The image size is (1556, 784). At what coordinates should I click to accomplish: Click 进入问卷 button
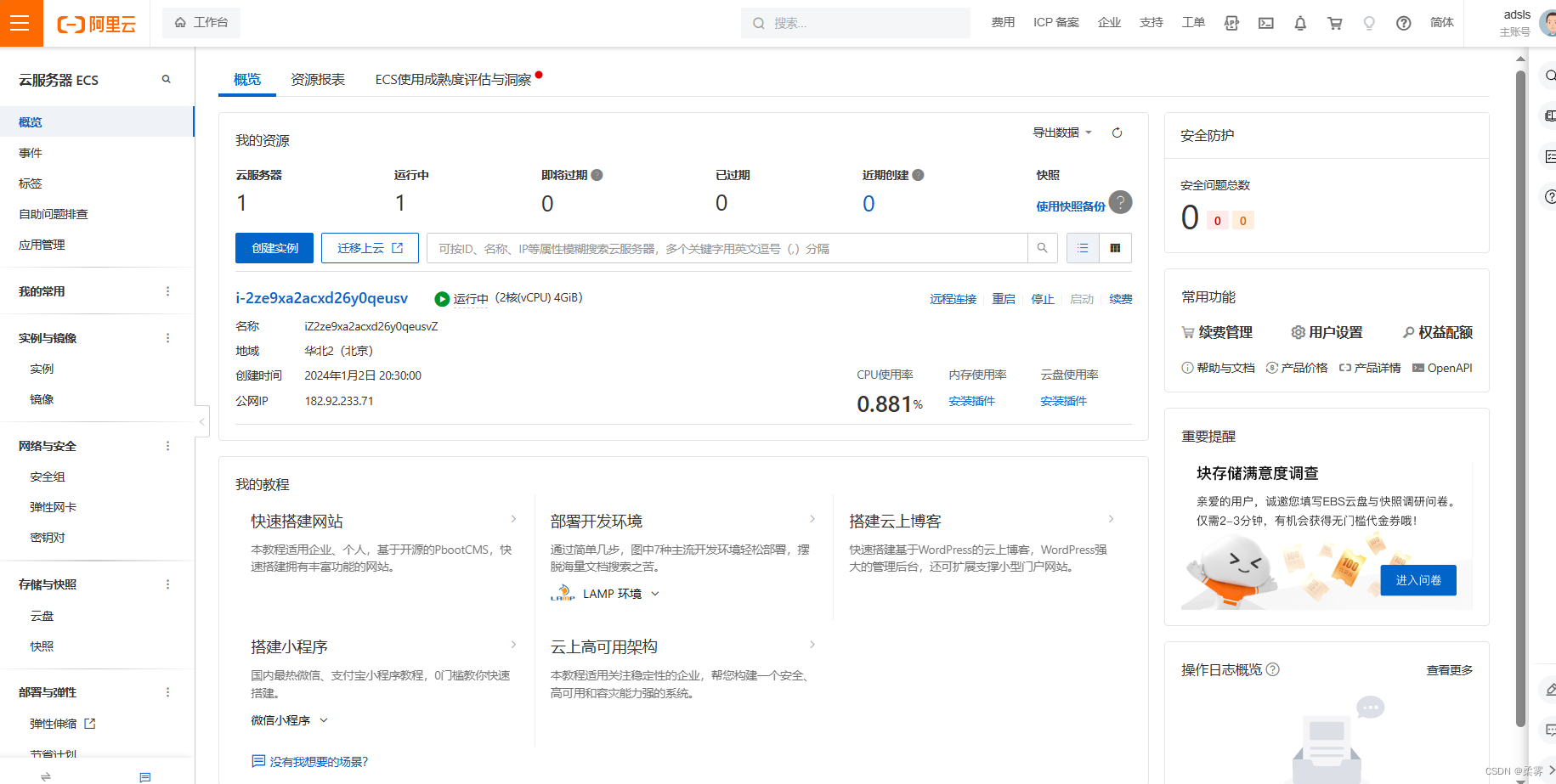pyautogui.click(x=1418, y=580)
